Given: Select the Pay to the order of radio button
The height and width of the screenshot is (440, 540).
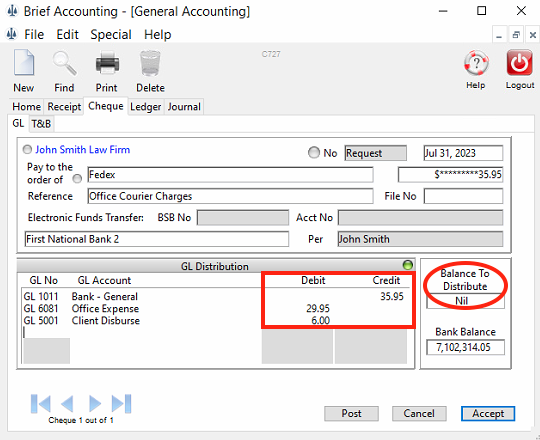Looking at the screenshot, I should pos(77,179).
